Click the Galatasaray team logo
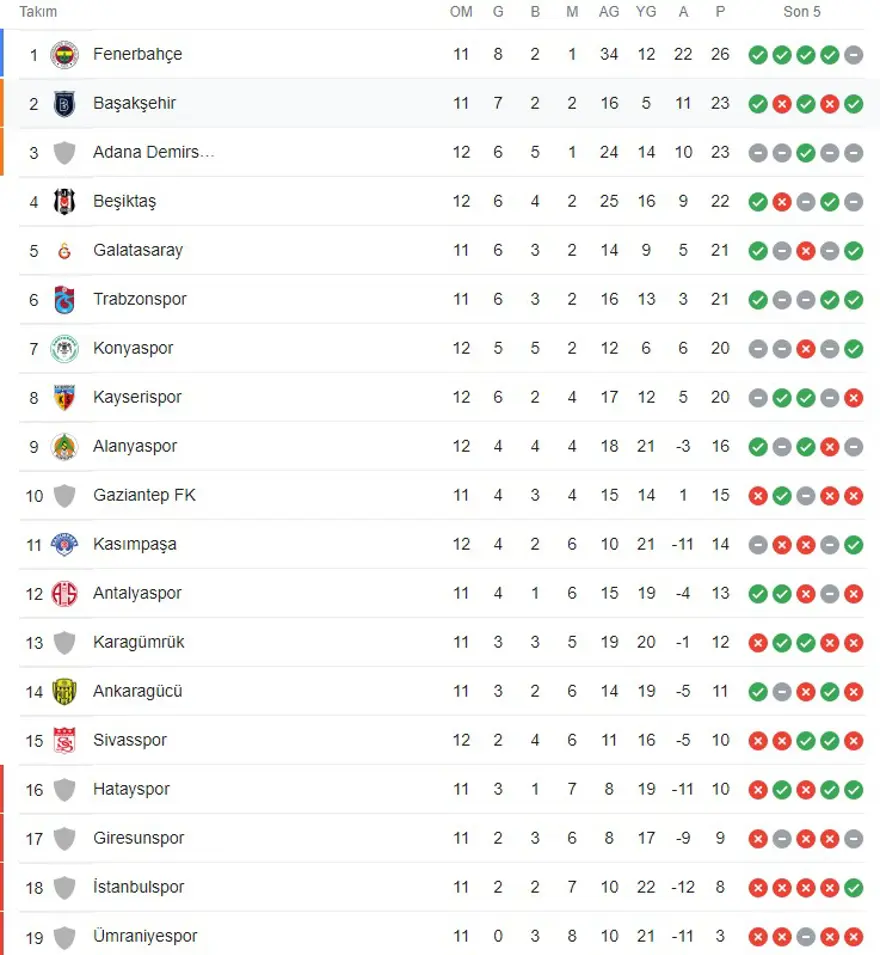 [x=64, y=250]
